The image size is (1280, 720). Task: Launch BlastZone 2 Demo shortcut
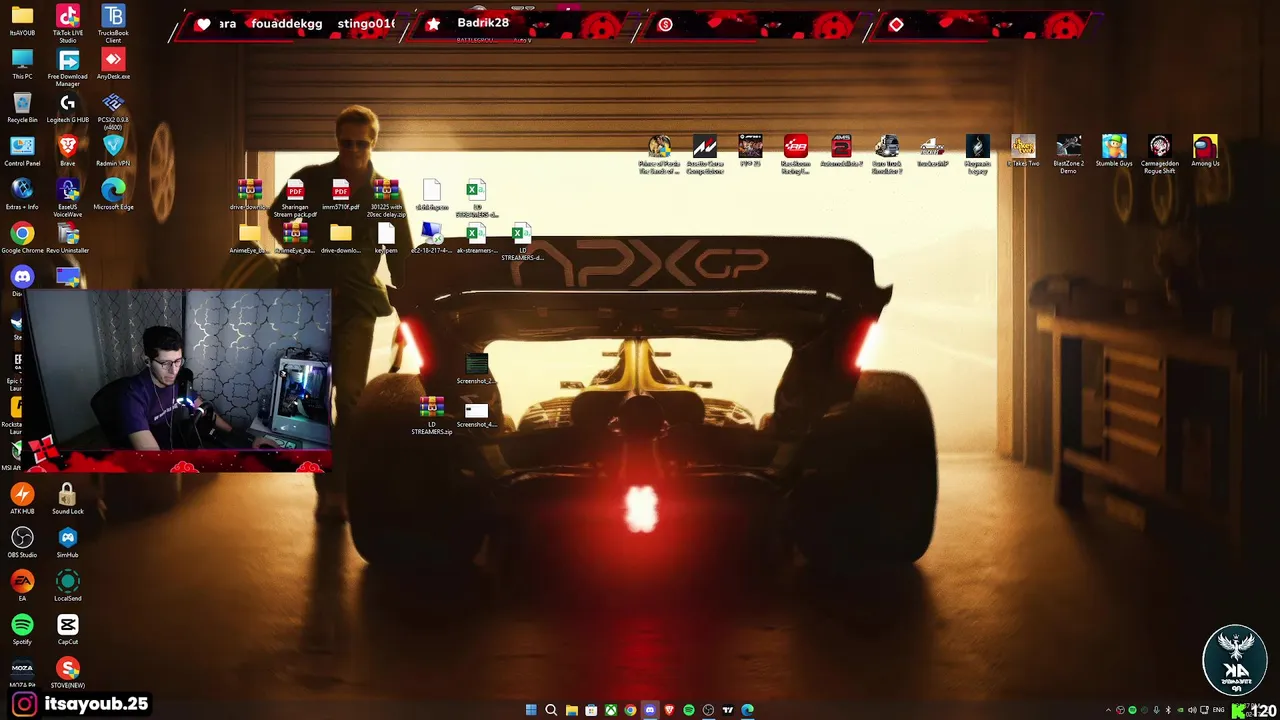pos(1068,155)
